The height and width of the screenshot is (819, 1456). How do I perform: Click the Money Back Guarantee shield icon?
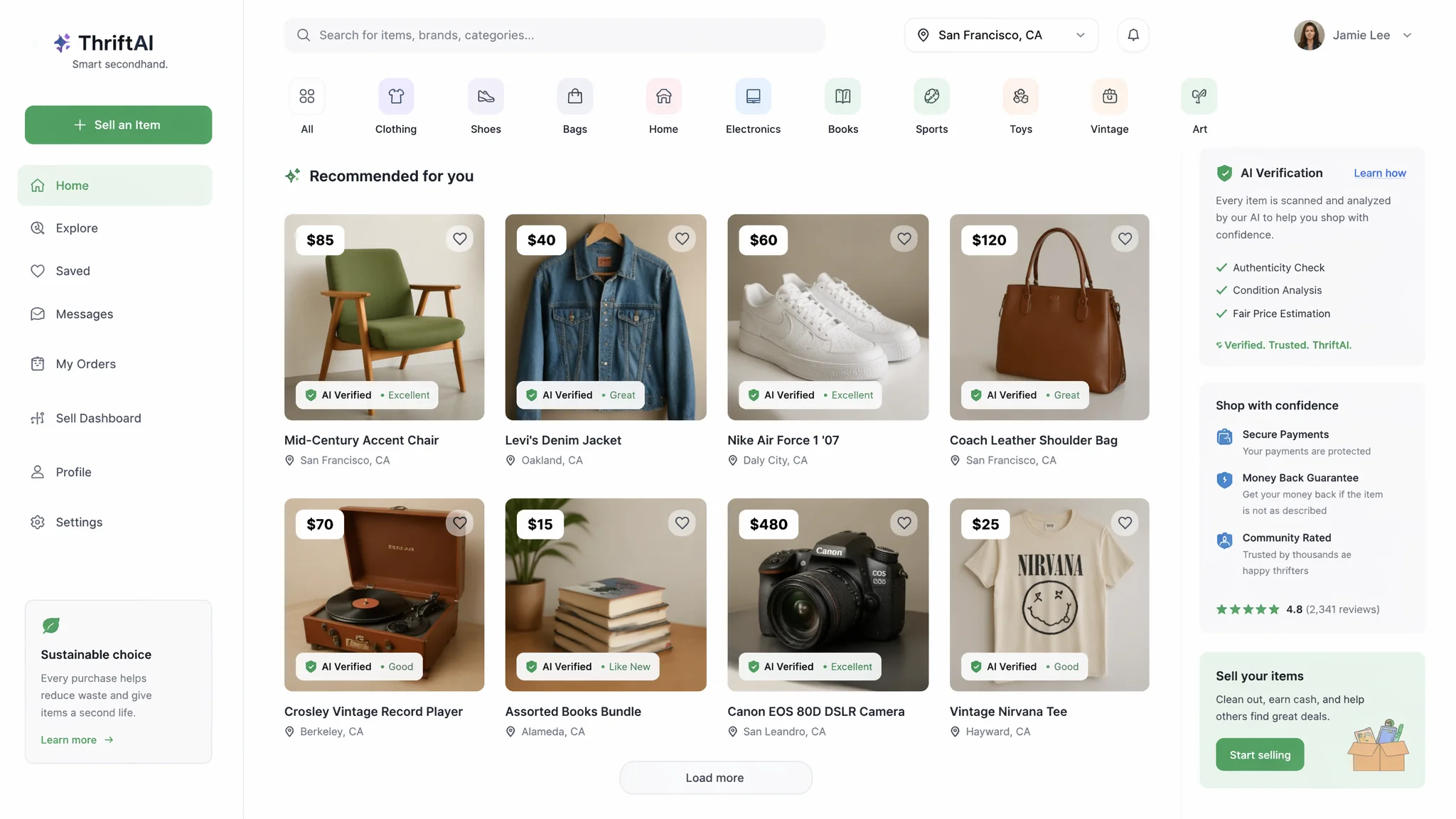1224,480
